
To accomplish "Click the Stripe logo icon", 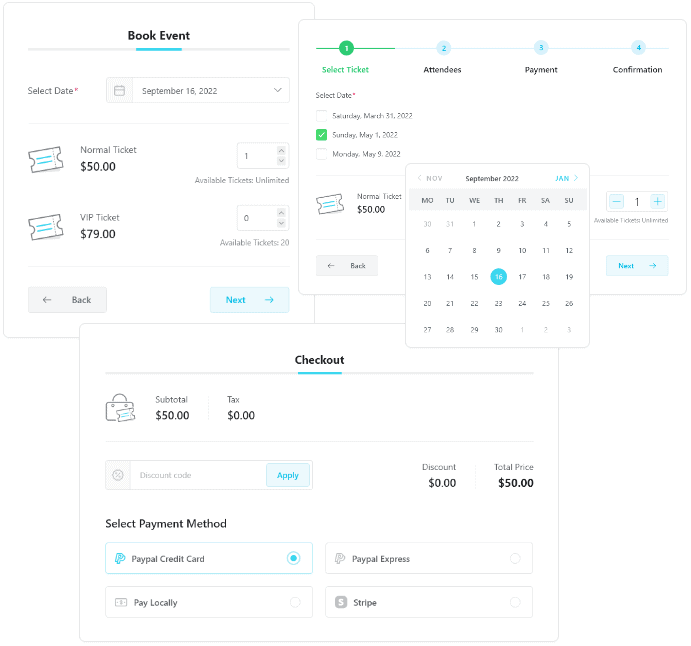I will coord(341,603).
